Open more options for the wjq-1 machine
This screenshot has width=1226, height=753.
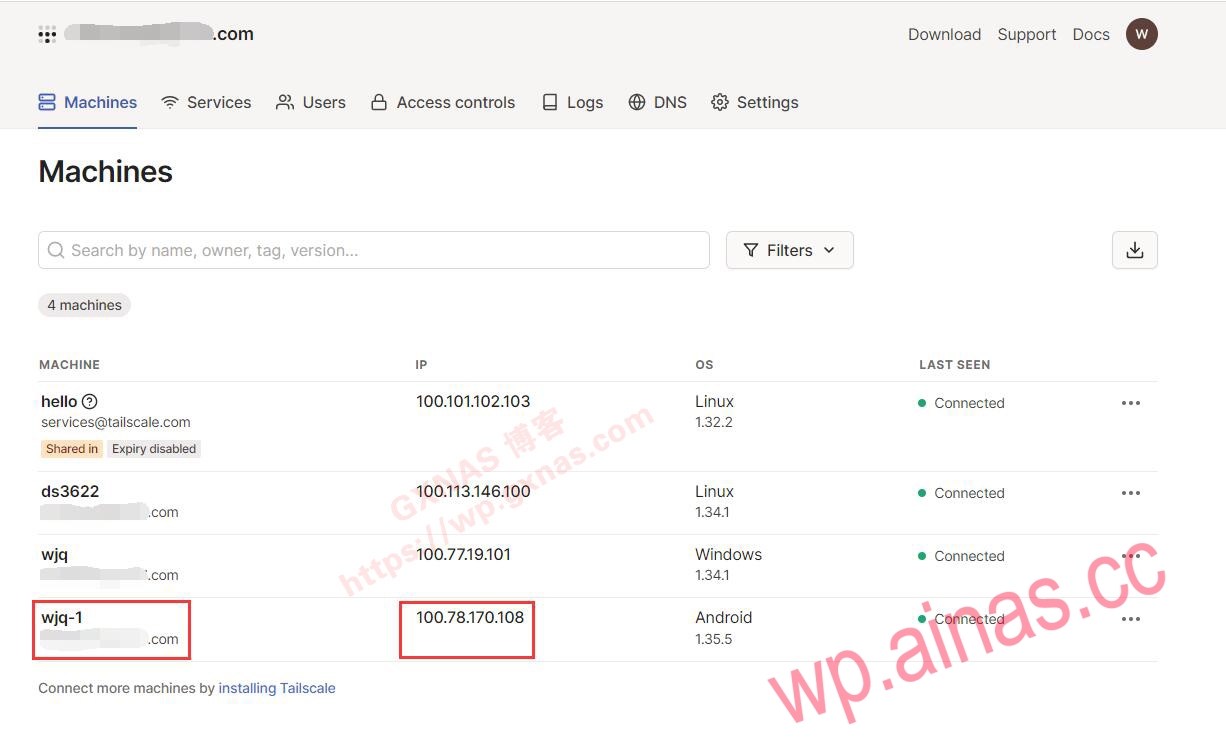(x=1131, y=619)
